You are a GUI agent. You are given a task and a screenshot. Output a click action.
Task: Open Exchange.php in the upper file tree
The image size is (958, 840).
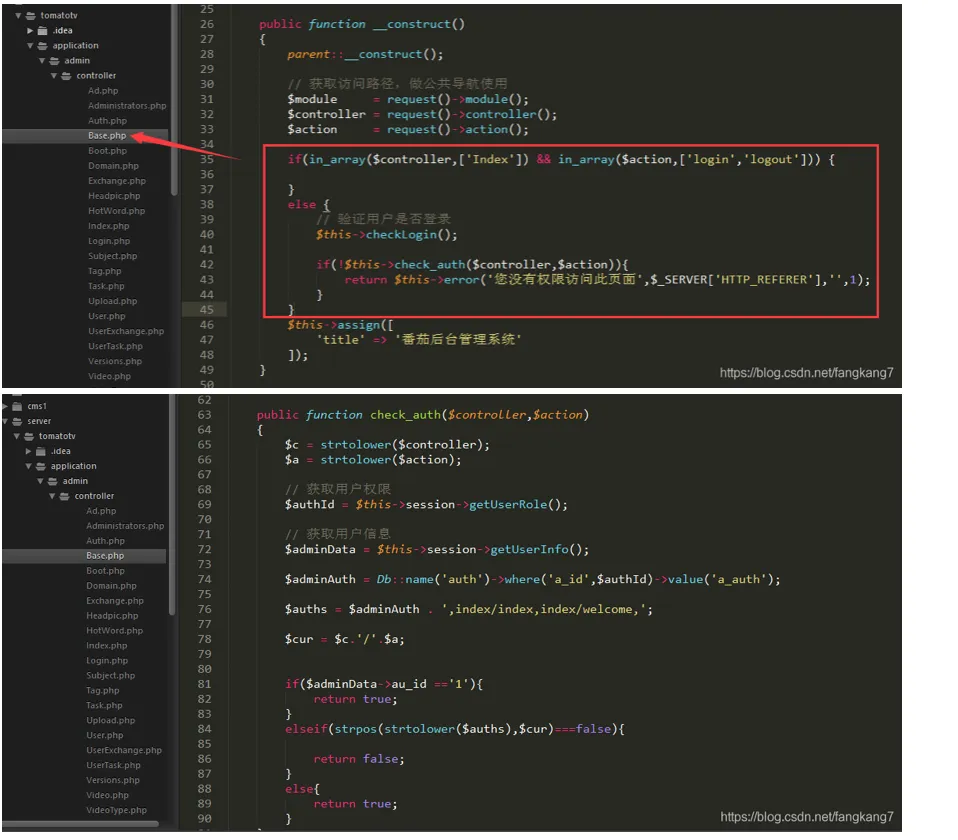(117, 181)
